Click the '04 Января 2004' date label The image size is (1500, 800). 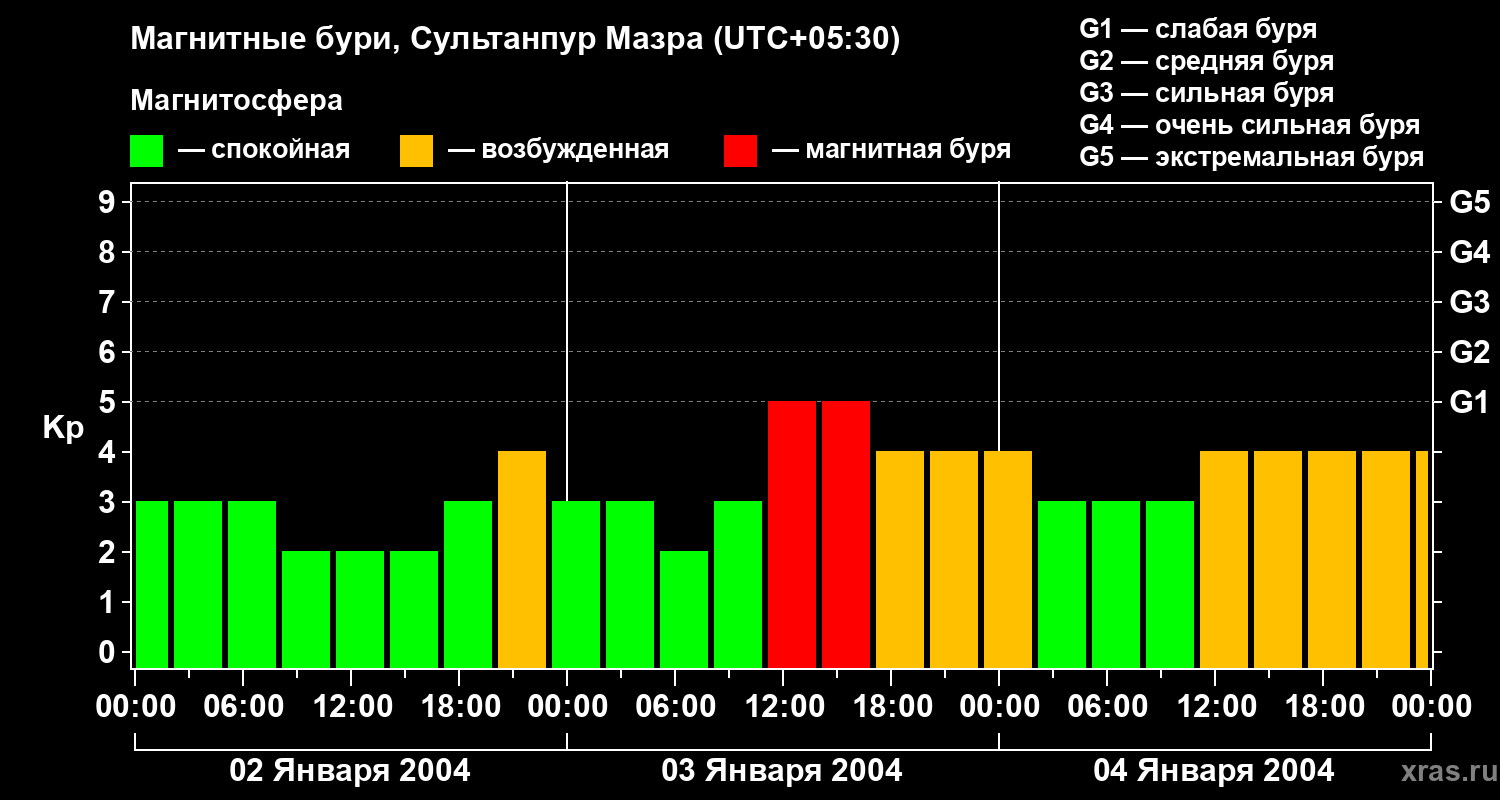[1214, 771]
